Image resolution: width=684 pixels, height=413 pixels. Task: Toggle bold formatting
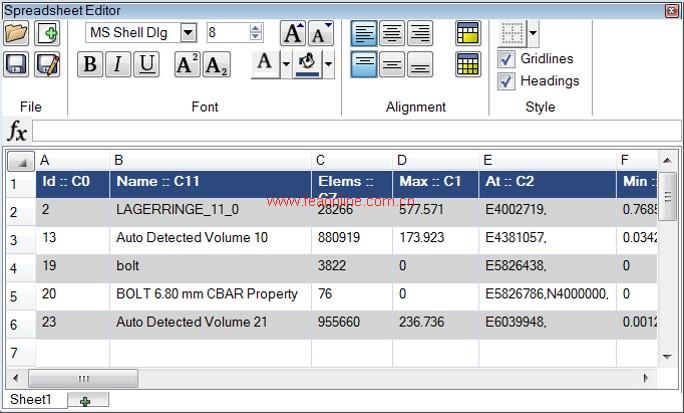point(90,65)
